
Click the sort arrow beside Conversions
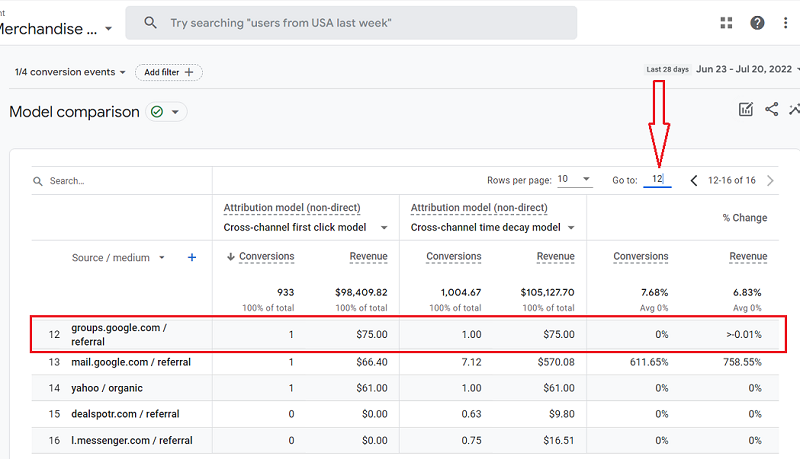[x=231, y=257]
